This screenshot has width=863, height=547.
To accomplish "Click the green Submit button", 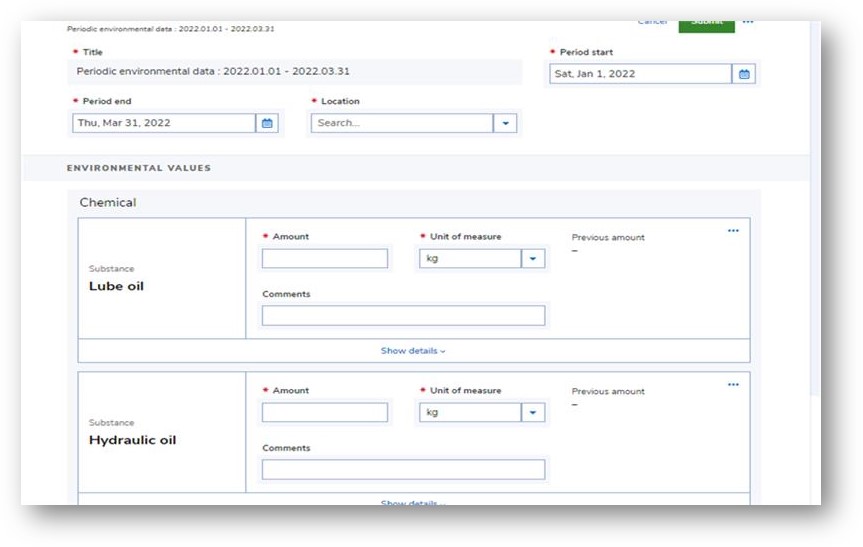I will pos(706,25).
